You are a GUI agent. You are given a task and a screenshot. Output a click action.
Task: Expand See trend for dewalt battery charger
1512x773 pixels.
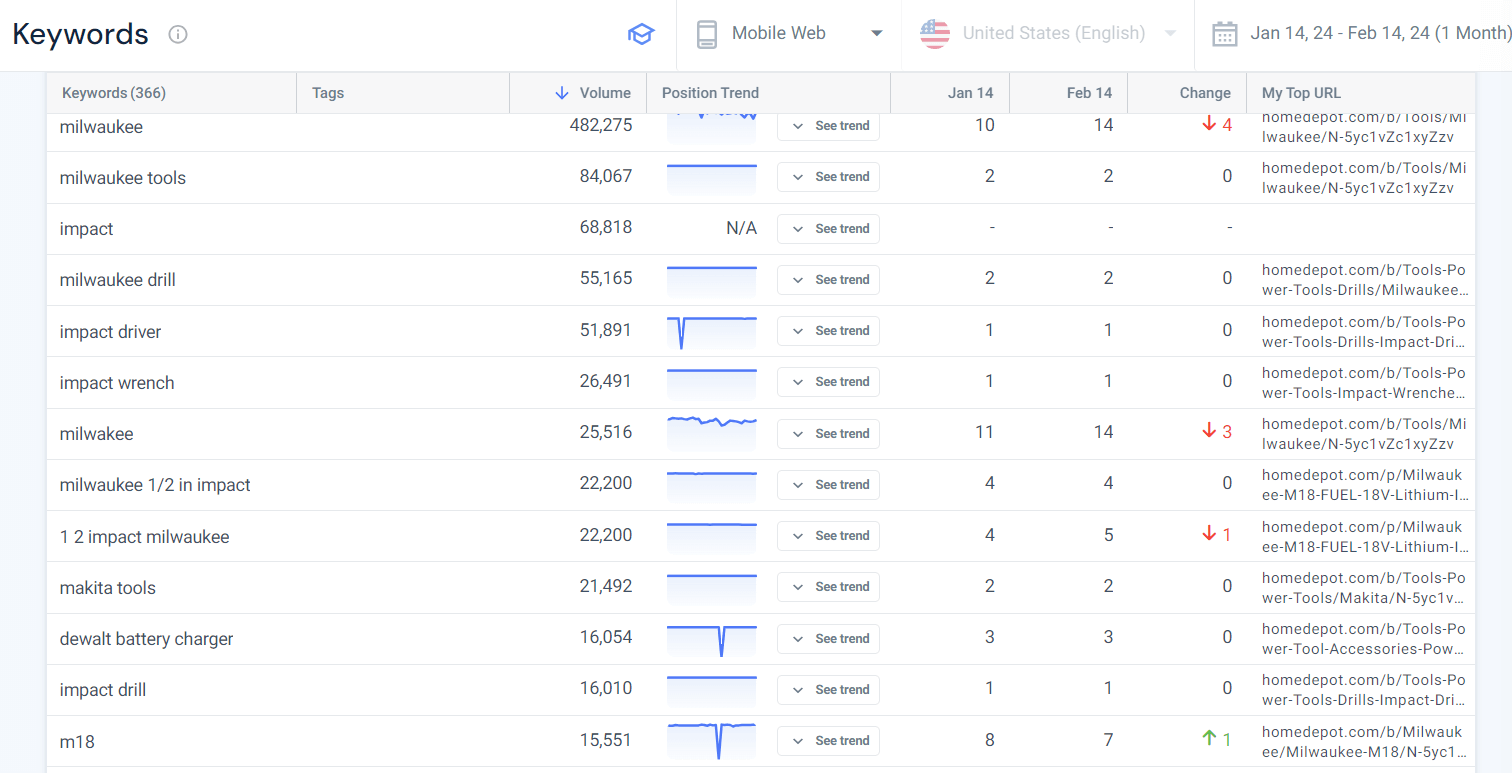(x=828, y=639)
